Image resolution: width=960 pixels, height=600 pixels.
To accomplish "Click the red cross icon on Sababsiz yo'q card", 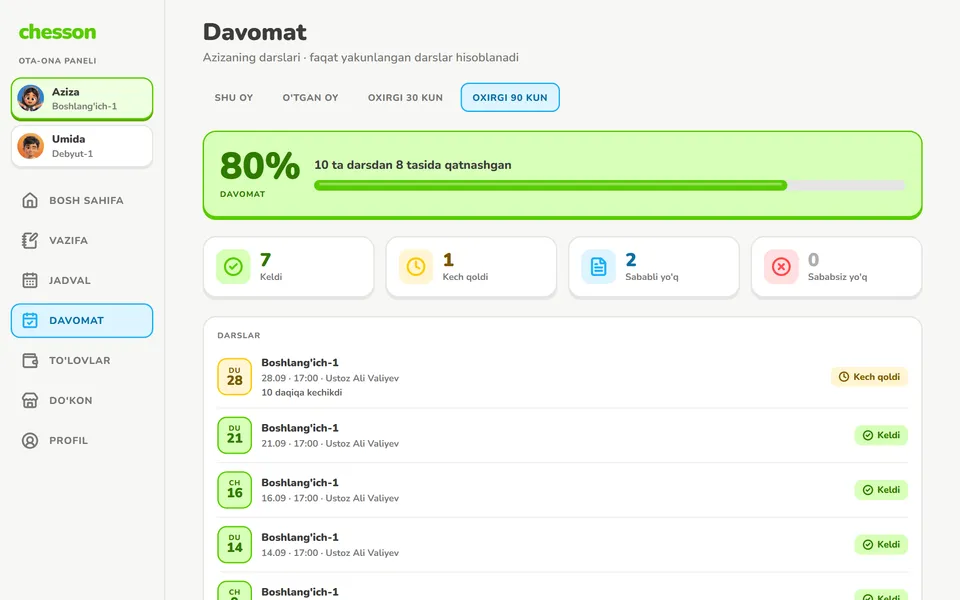I will tap(781, 267).
